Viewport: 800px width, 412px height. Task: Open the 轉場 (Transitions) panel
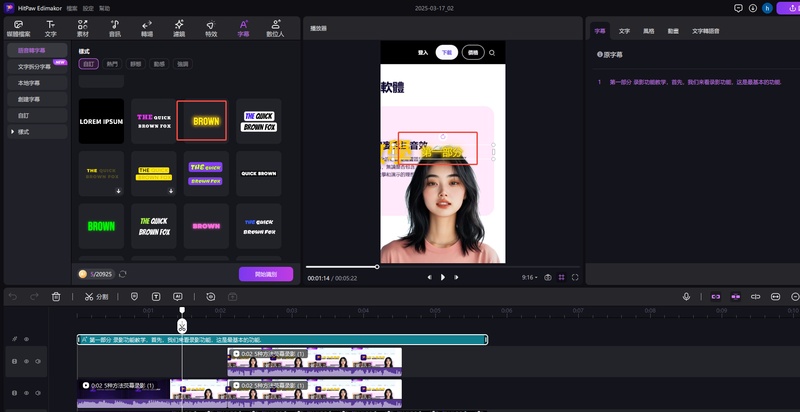(x=147, y=27)
